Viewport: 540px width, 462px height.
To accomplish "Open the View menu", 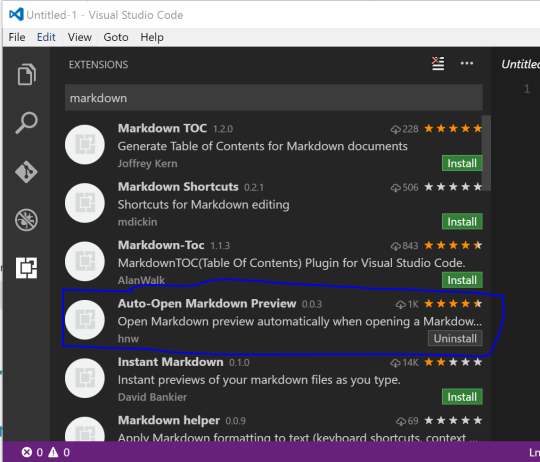I will (80, 37).
